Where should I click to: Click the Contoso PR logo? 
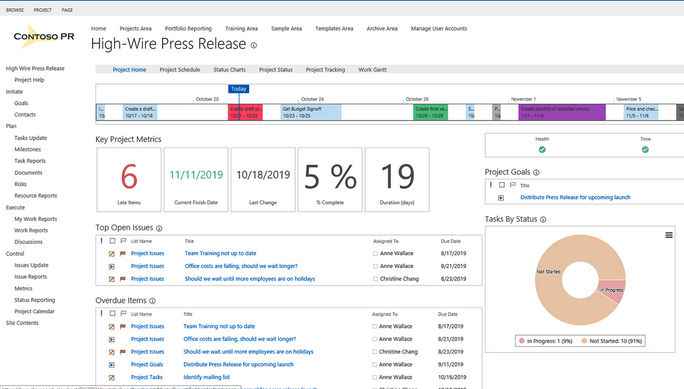44,37
